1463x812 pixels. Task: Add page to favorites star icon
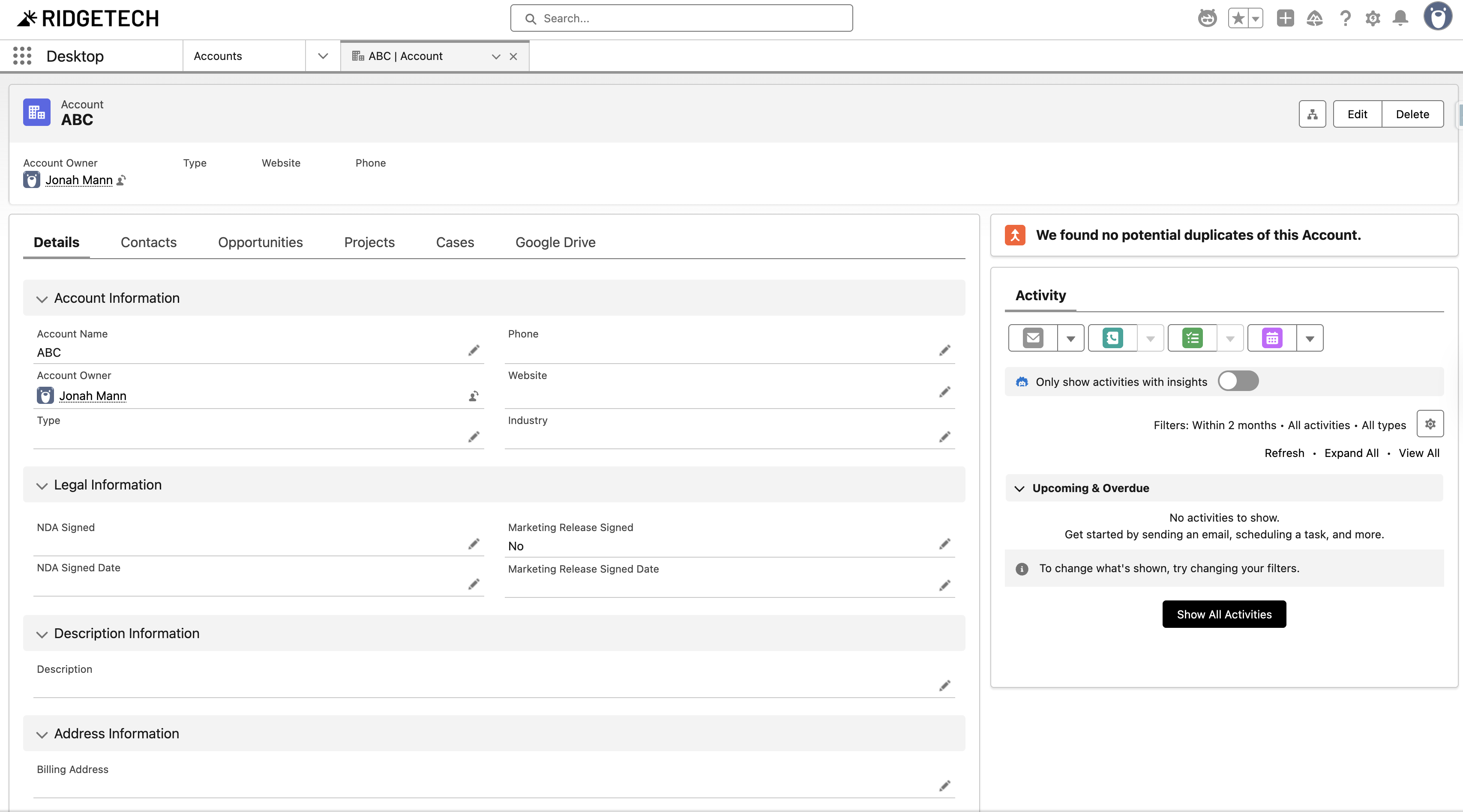[x=1238, y=18]
